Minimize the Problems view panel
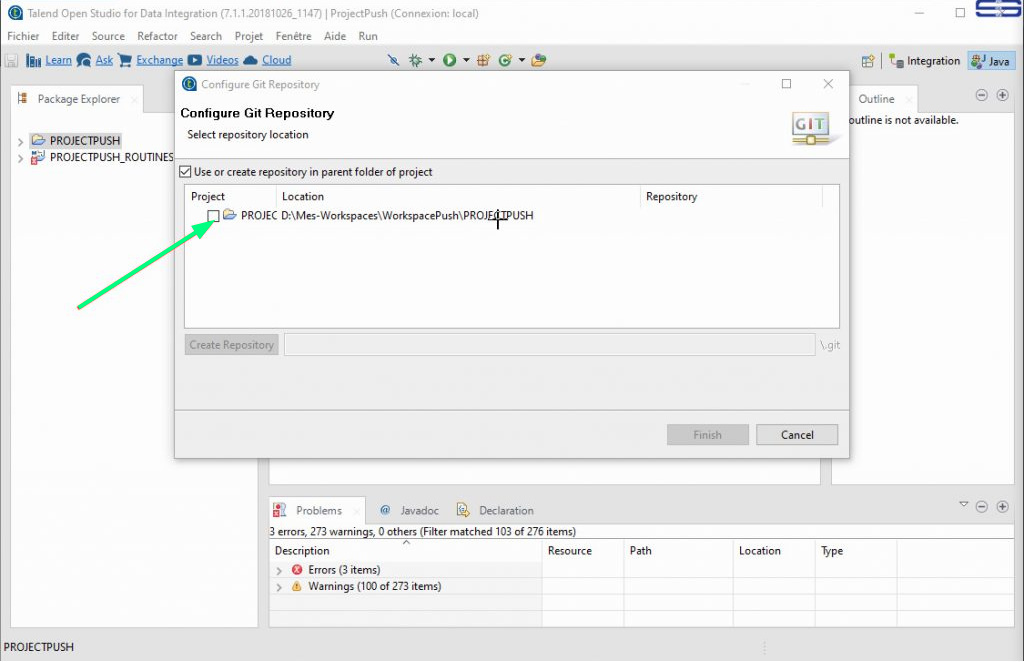Screen dimensions: 1024x662 pos(982,507)
